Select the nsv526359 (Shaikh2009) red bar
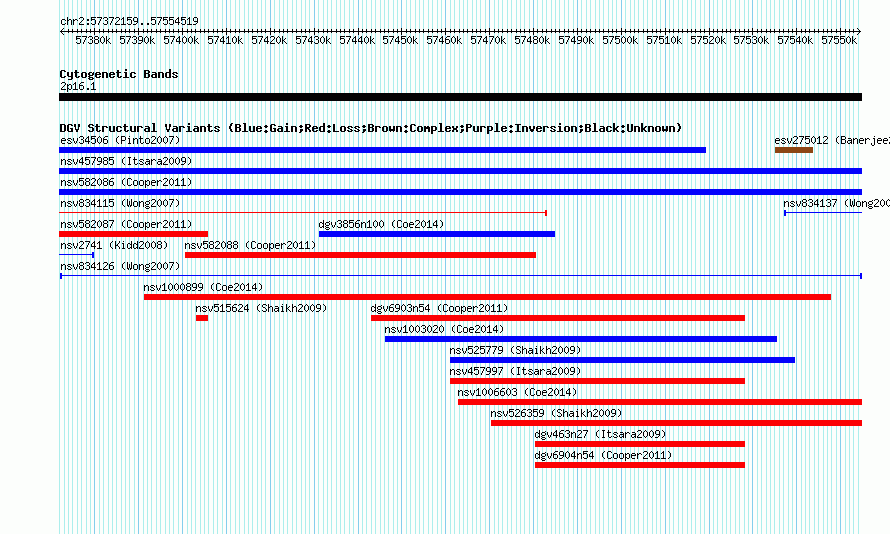890x534 pixels. pos(677,423)
